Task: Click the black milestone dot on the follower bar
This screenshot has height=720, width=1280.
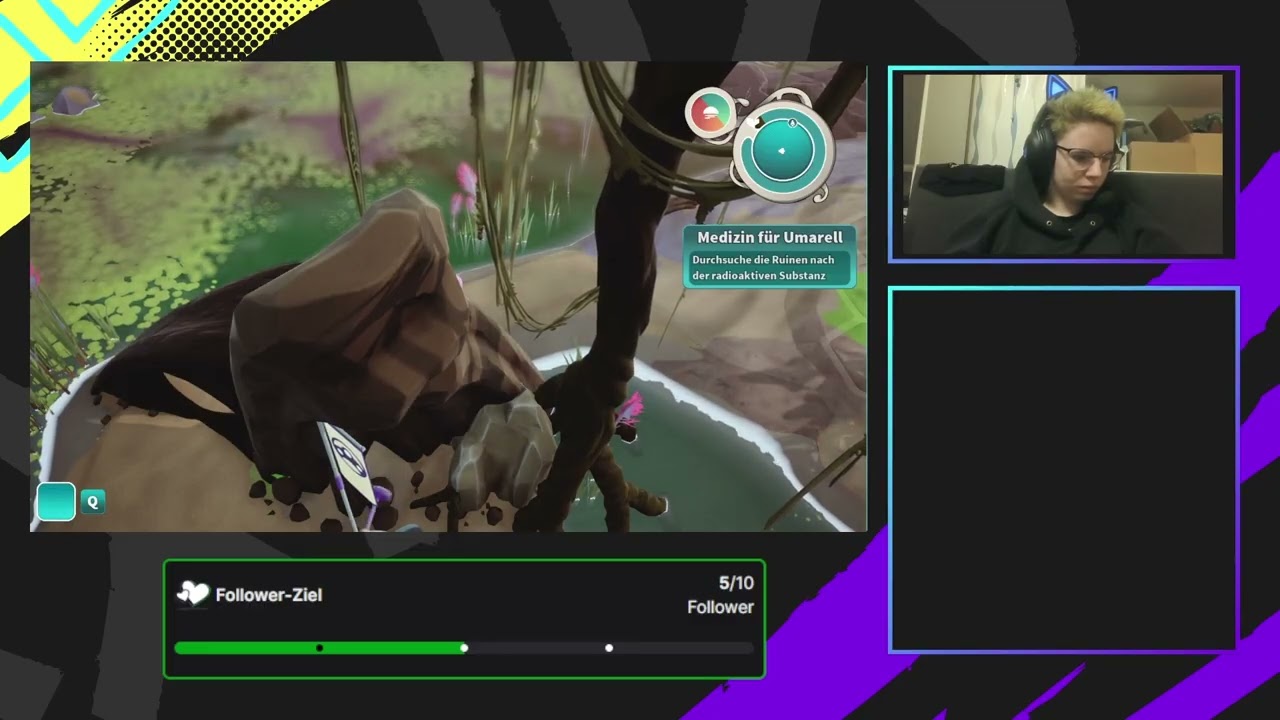Action: [320, 648]
